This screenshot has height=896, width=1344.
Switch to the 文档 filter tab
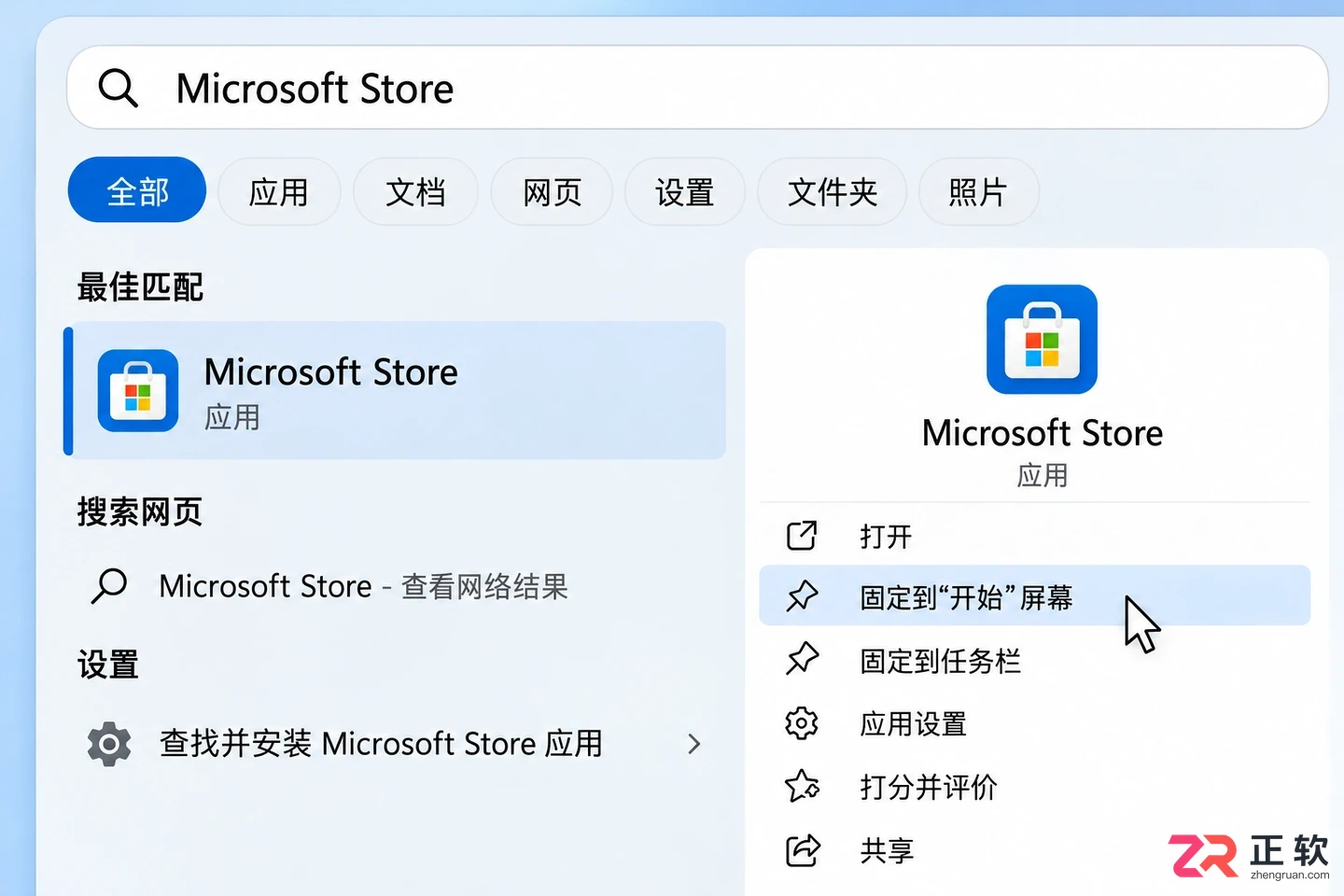[x=415, y=191]
